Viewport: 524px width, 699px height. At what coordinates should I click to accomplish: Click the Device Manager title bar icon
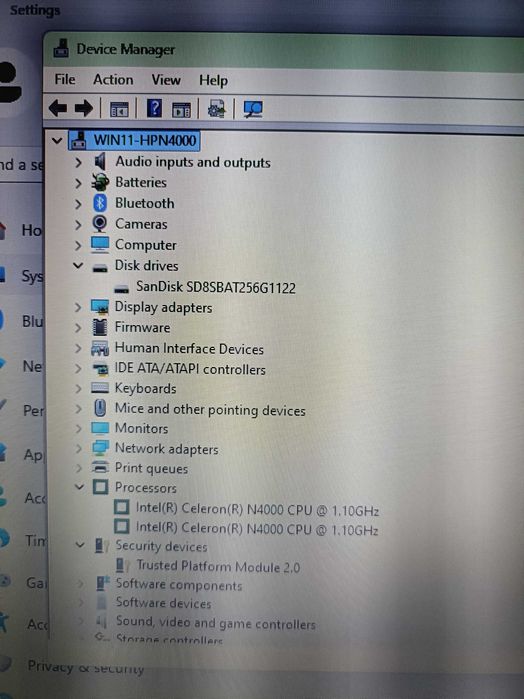(x=61, y=48)
